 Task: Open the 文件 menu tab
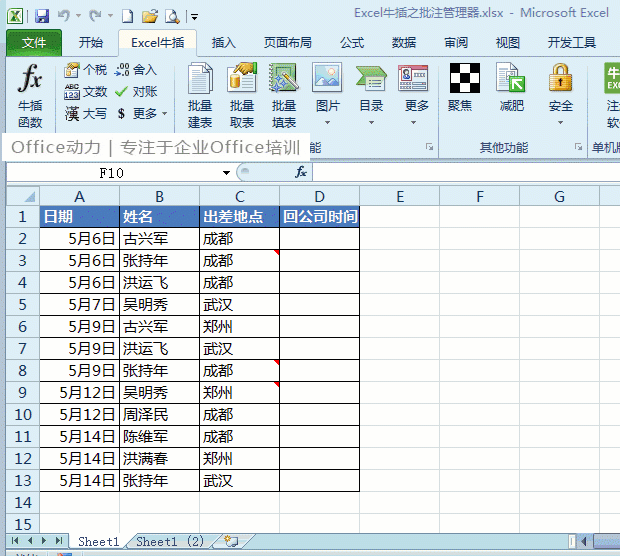(34, 42)
